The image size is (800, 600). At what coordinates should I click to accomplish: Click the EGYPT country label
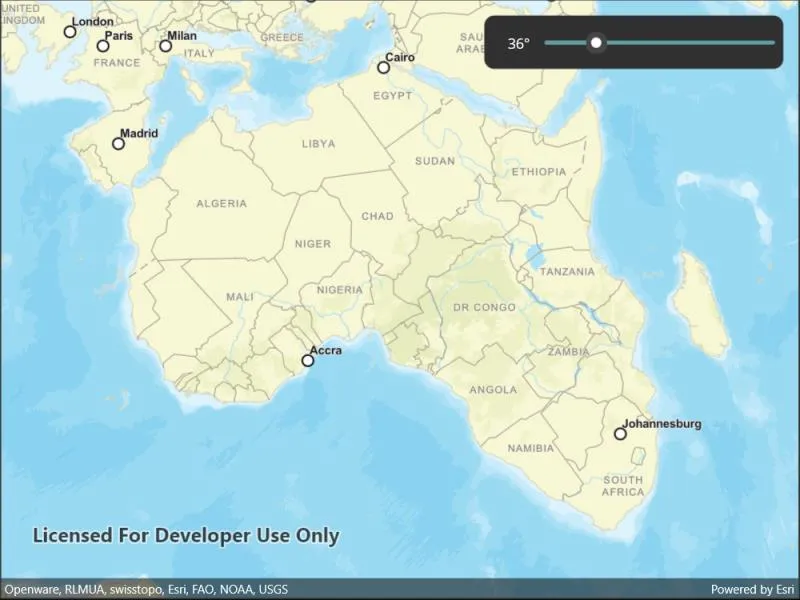point(392,96)
